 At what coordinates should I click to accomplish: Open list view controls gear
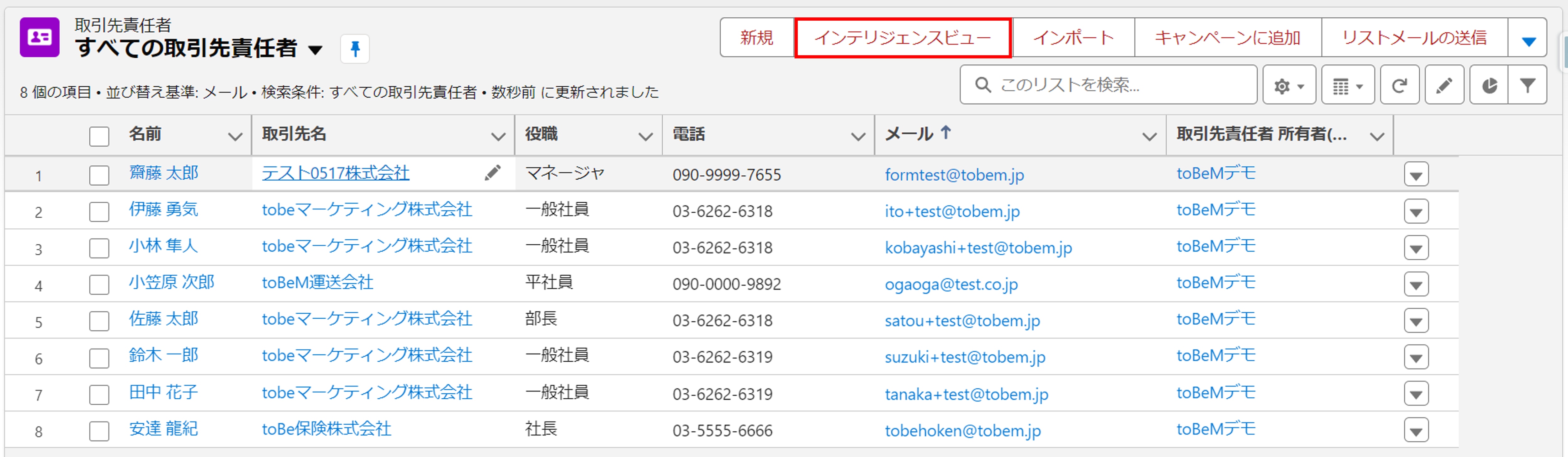coord(1289,85)
